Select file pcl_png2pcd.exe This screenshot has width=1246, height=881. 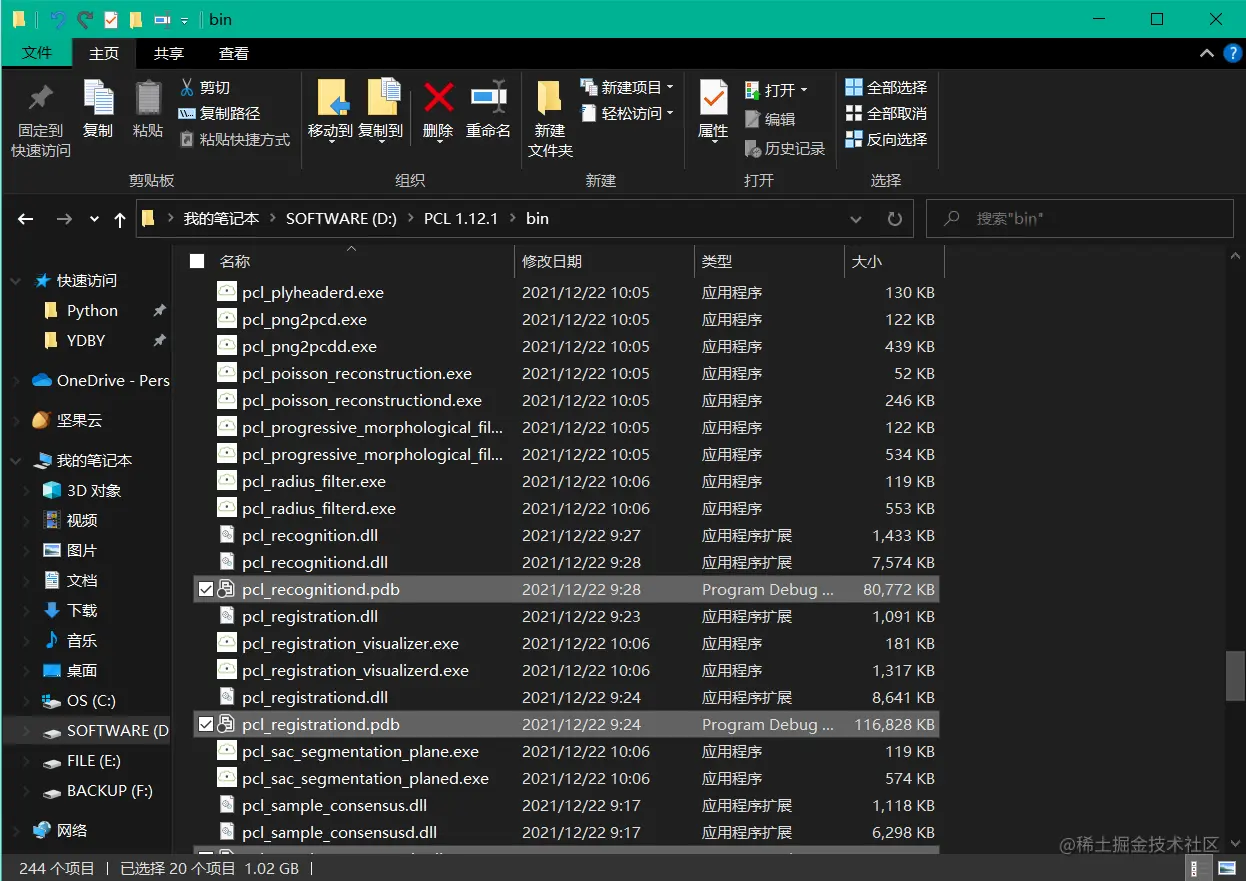tap(304, 320)
